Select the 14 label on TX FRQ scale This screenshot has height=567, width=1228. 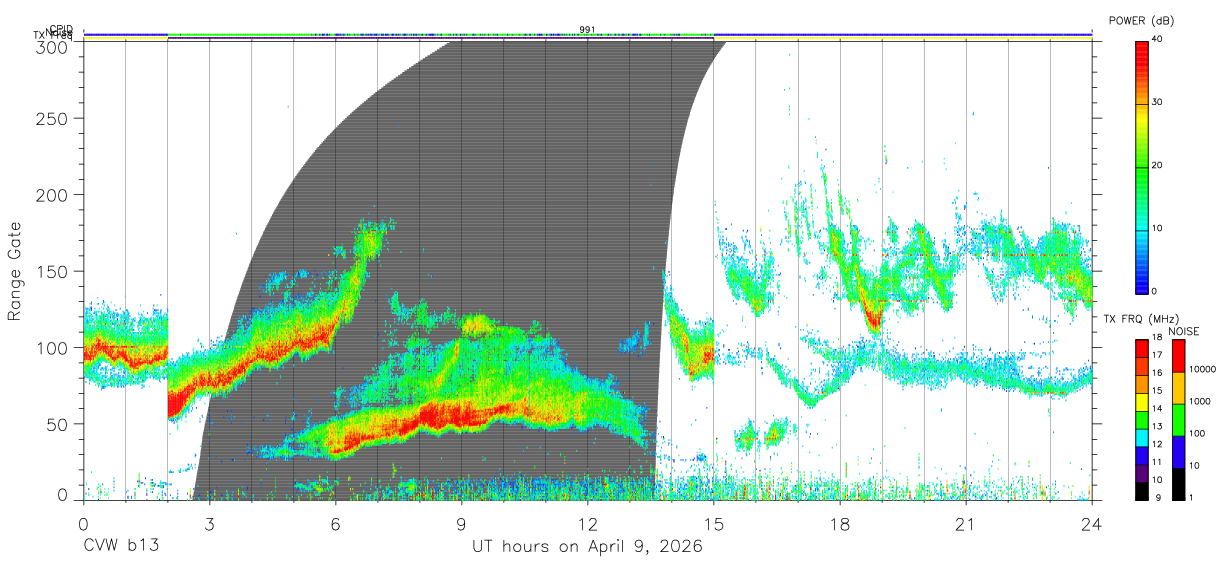coord(1156,409)
